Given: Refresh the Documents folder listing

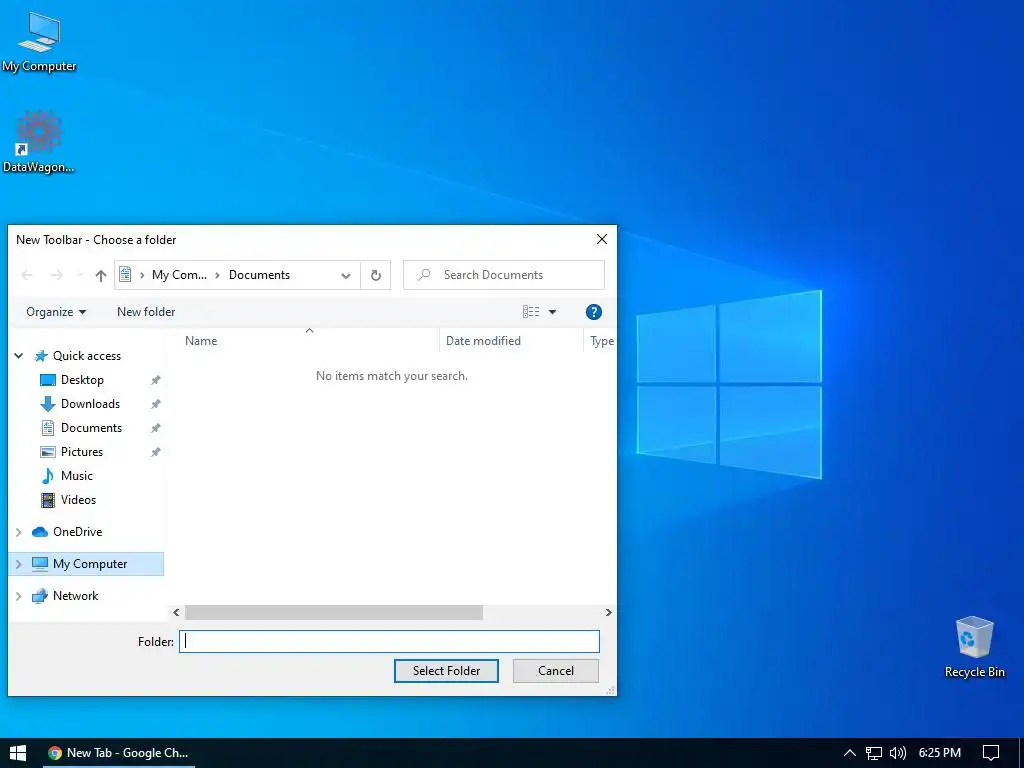Looking at the screenshot, I should [376, 275].
